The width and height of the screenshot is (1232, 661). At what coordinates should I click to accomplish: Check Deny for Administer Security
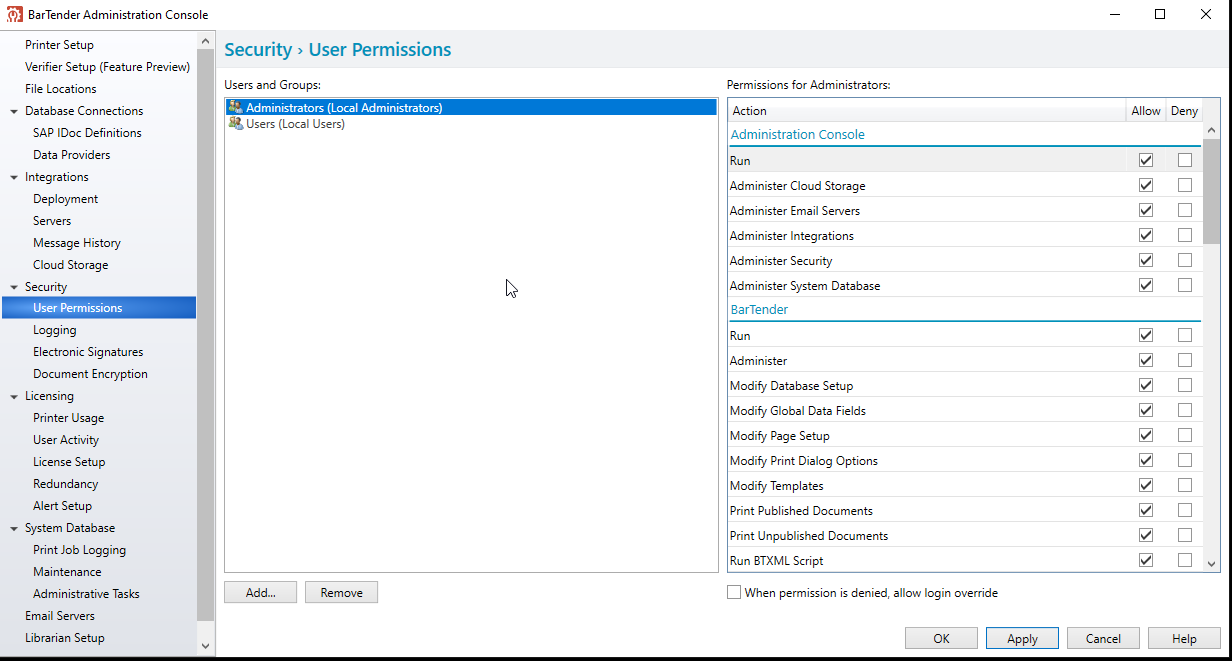(x=1185, y=260)
